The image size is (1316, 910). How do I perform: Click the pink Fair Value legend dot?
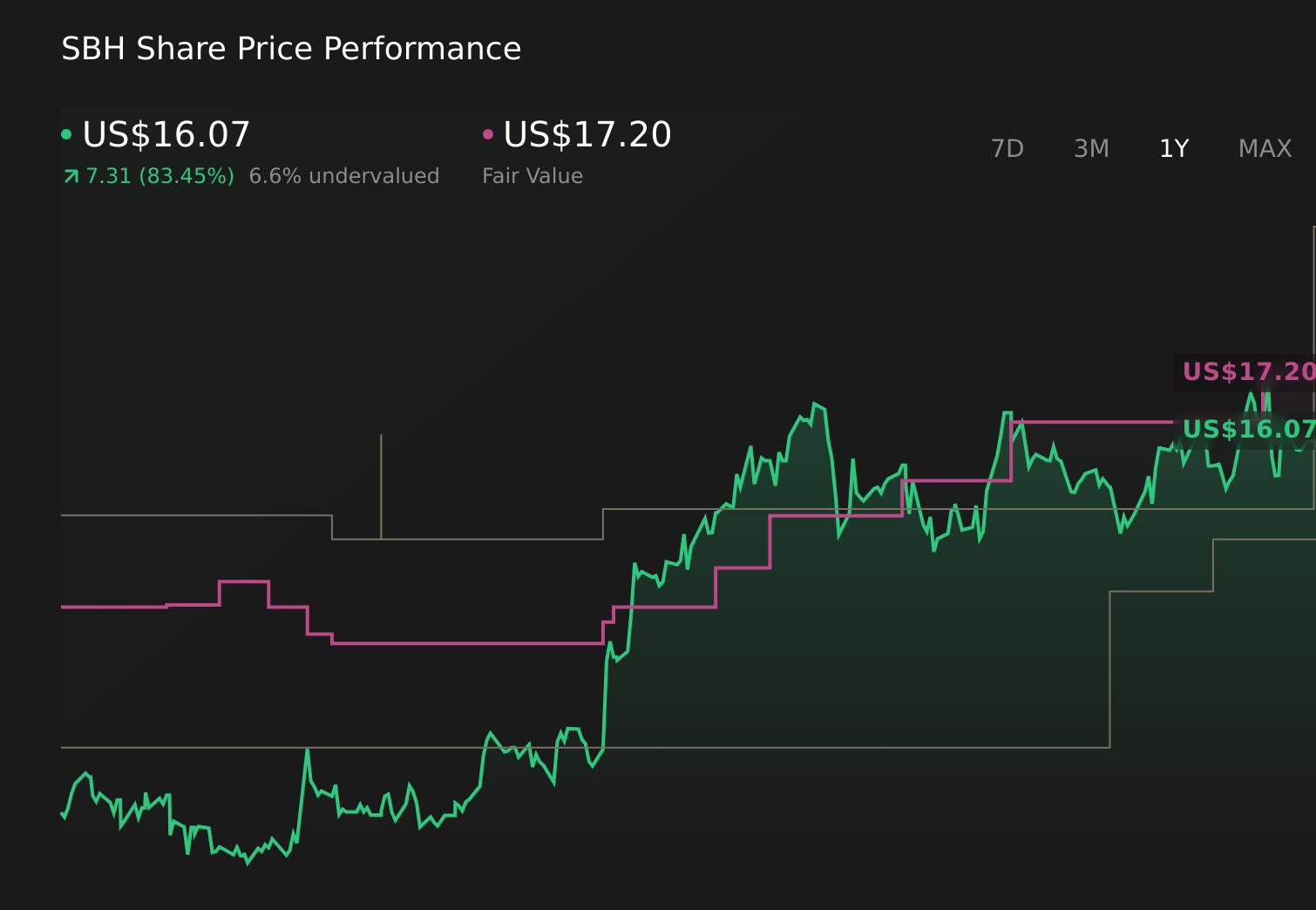click(x=488, y=134)
